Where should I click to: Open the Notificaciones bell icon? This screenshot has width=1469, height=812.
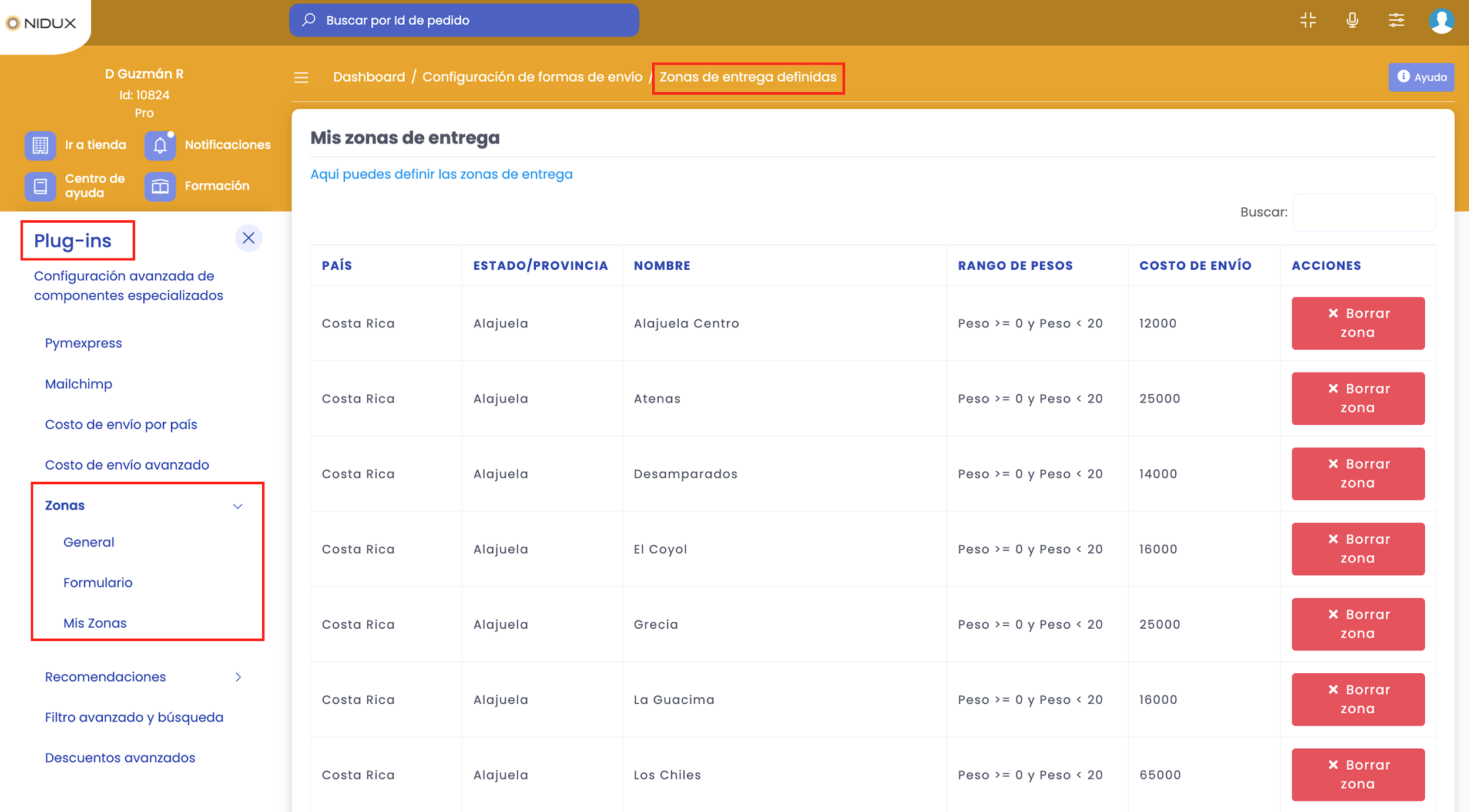click(x=160, y=145)
